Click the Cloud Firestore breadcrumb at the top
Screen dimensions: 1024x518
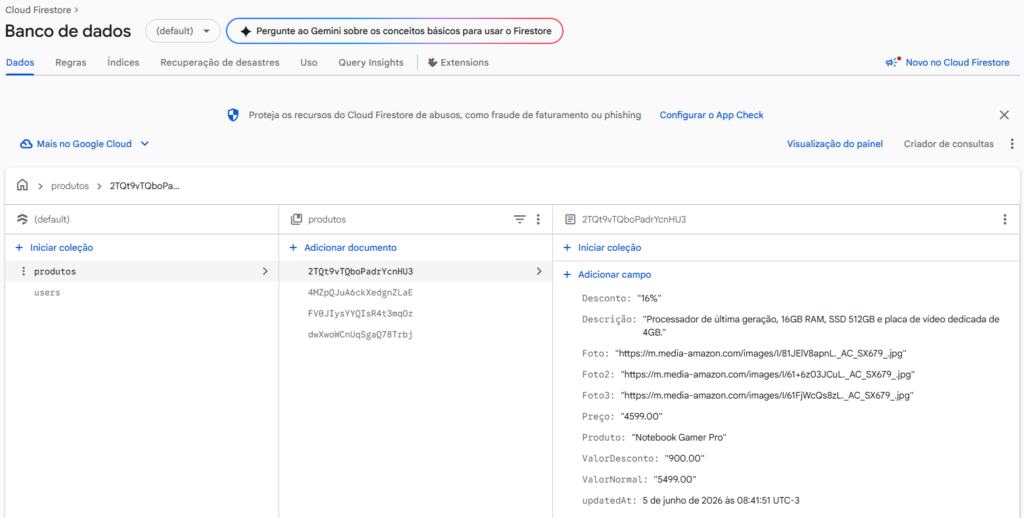point(38,10)
